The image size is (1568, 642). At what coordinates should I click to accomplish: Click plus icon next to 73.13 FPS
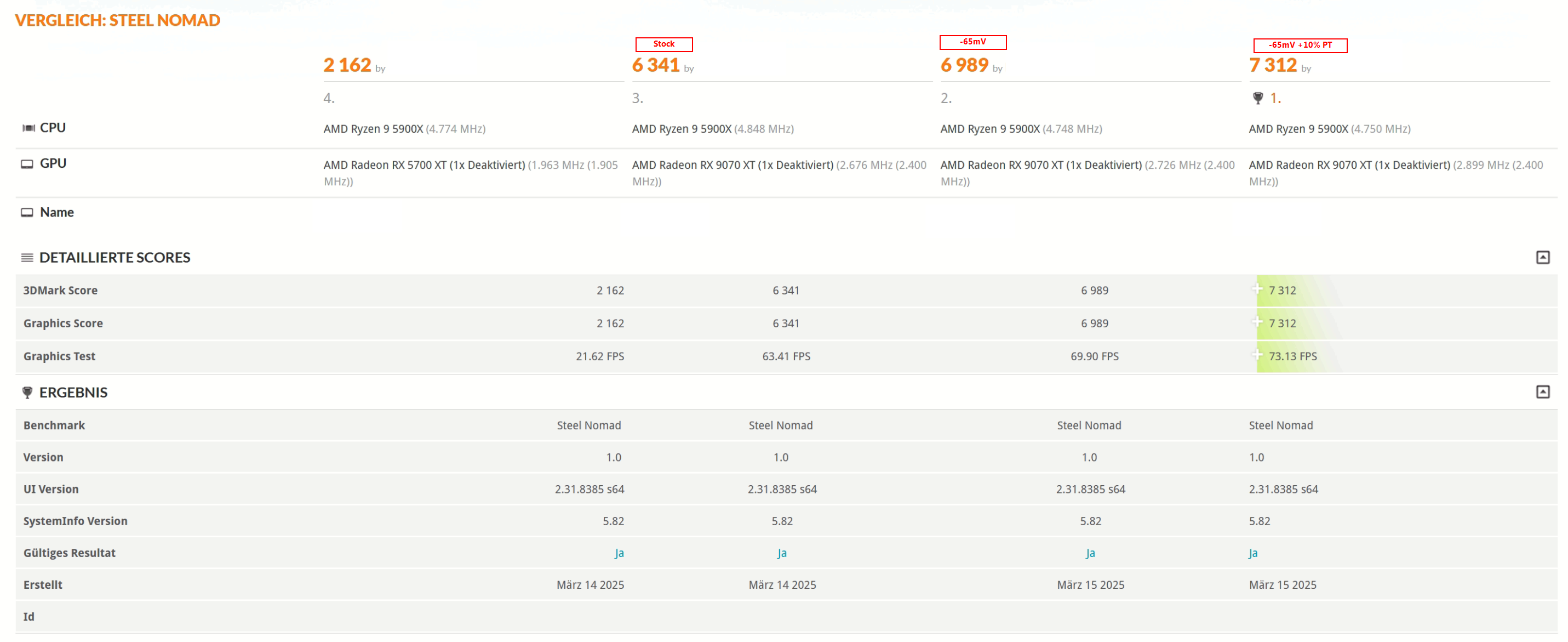pos(1257,355)
